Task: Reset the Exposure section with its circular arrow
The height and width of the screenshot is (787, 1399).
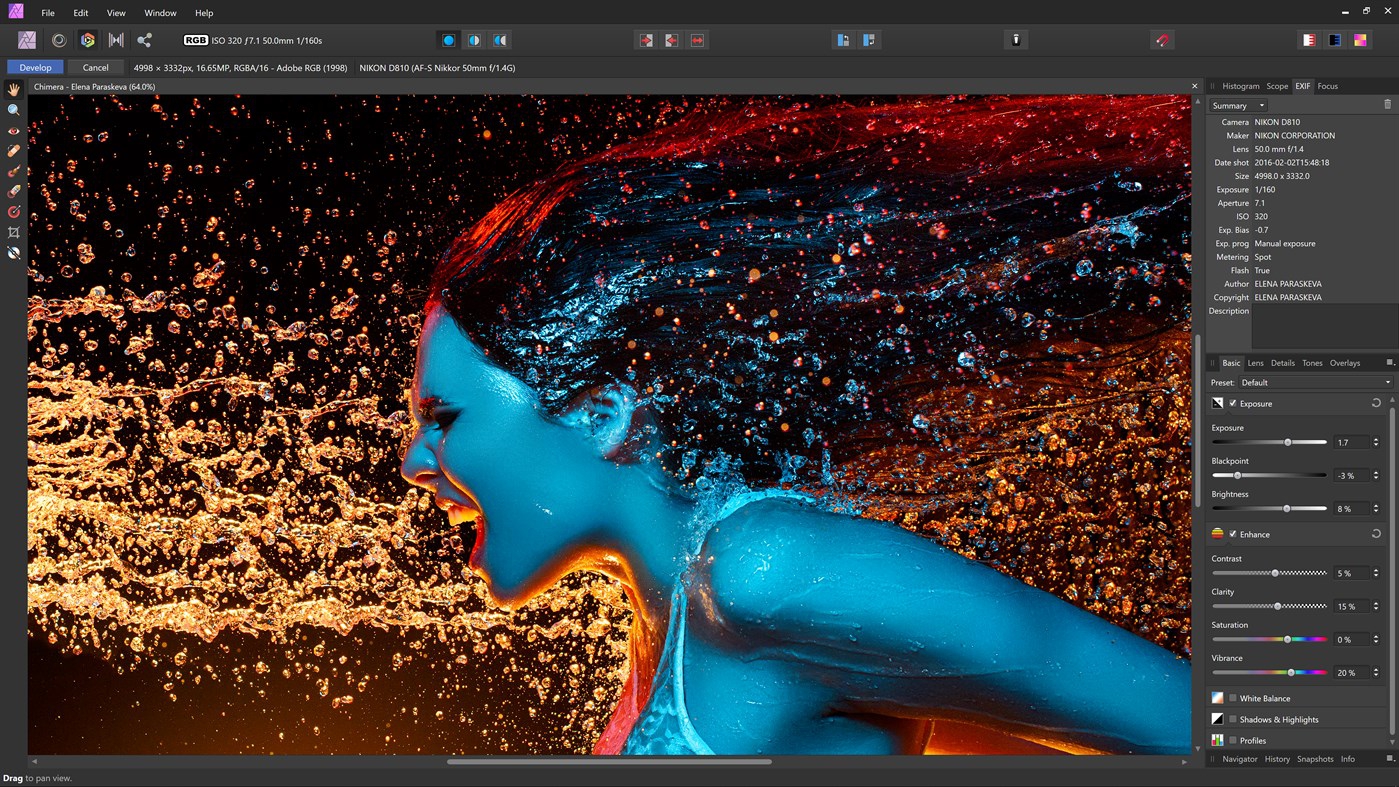Action: click(x=1376, y=403)
